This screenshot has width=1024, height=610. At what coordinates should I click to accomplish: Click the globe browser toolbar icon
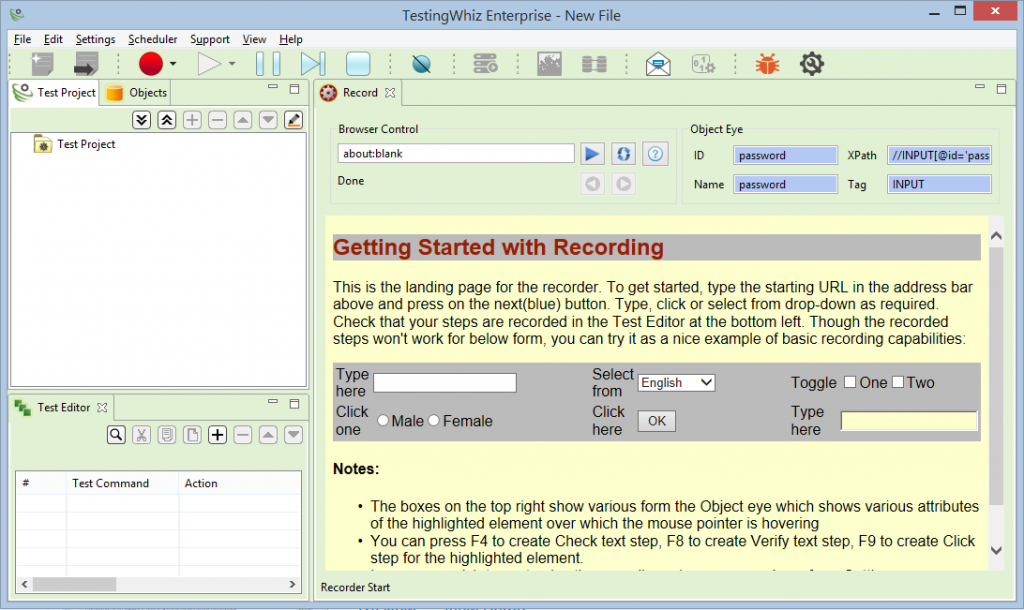click(421, 64)
